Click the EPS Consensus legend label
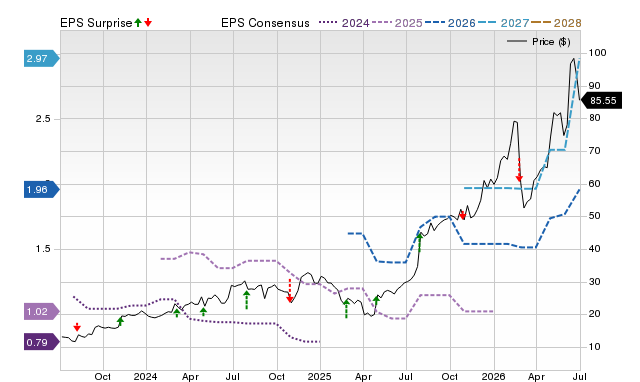 click(x=265, y=23)
